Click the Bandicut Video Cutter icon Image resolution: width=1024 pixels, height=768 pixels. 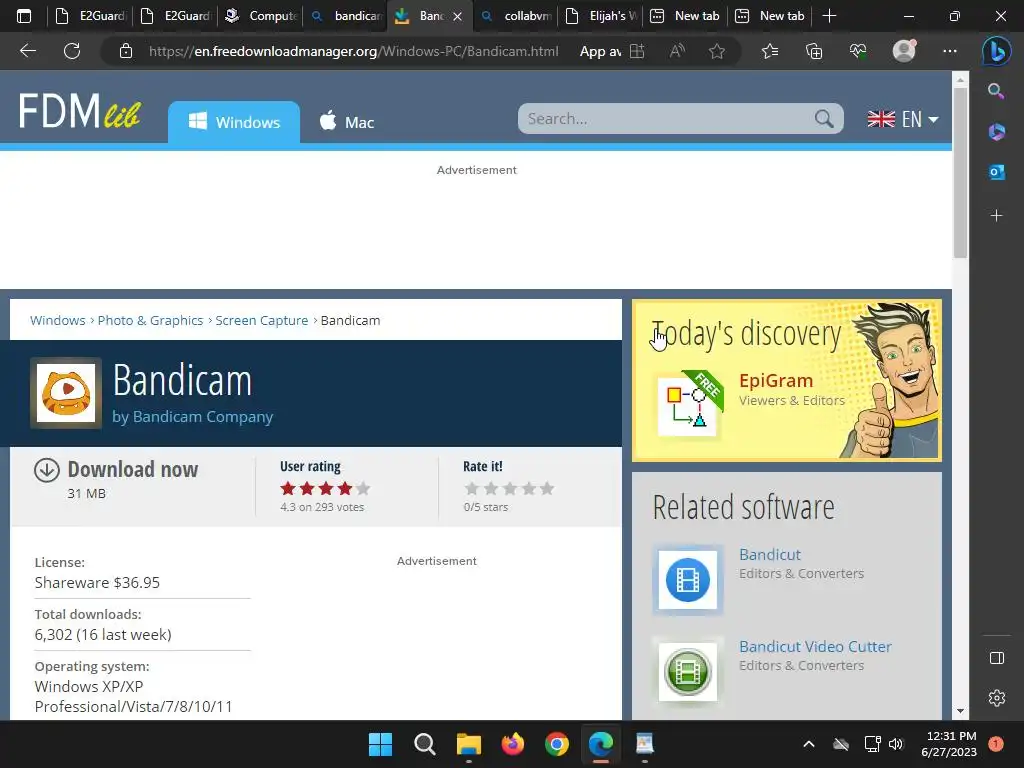688,671
